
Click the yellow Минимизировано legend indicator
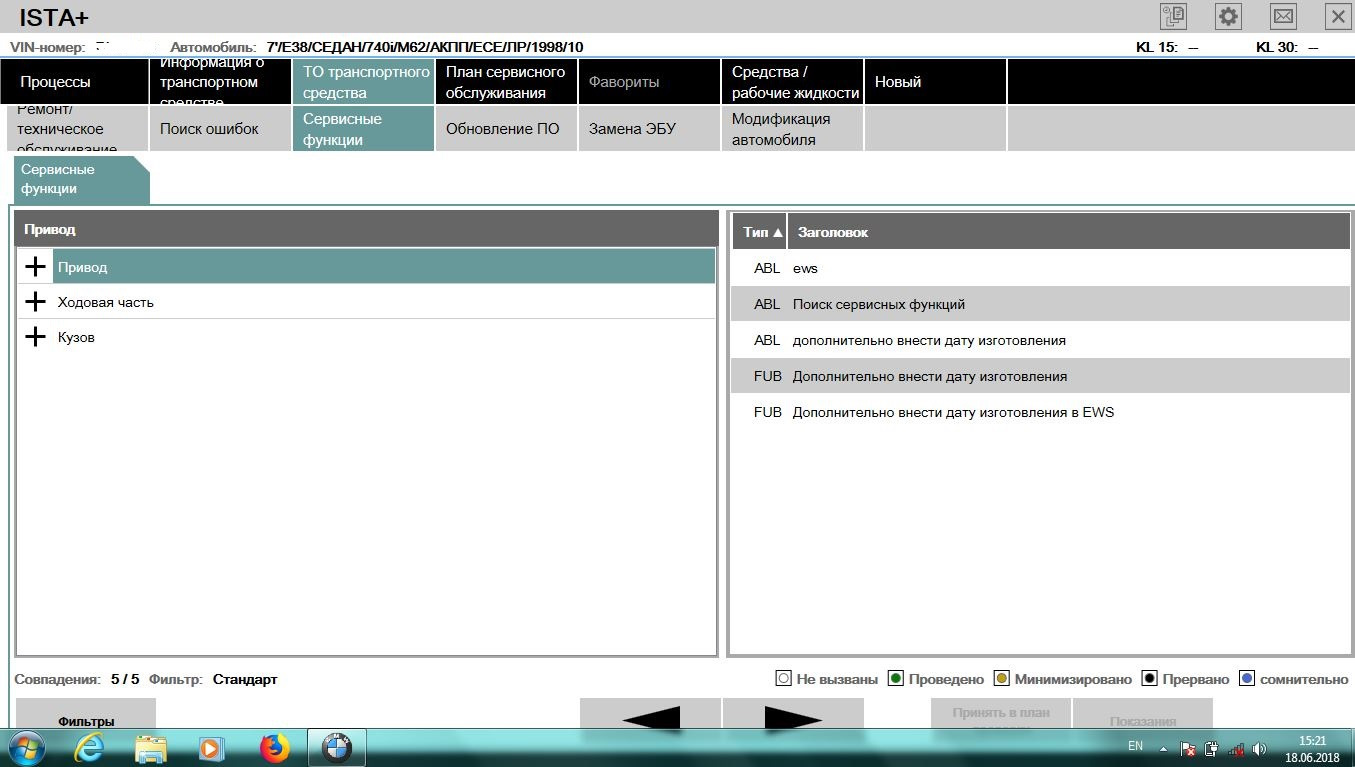pos(1002,679)
